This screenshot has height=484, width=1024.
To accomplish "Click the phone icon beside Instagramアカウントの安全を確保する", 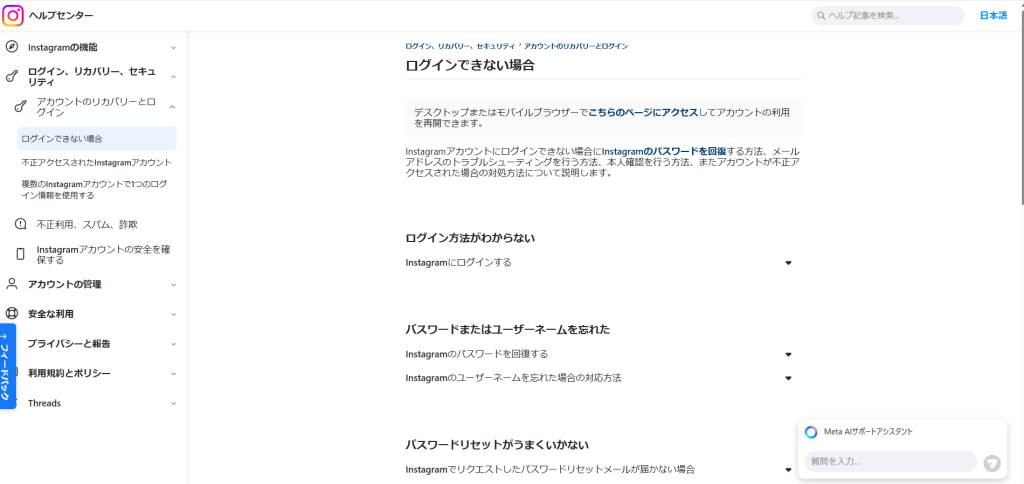I will 21,254.
